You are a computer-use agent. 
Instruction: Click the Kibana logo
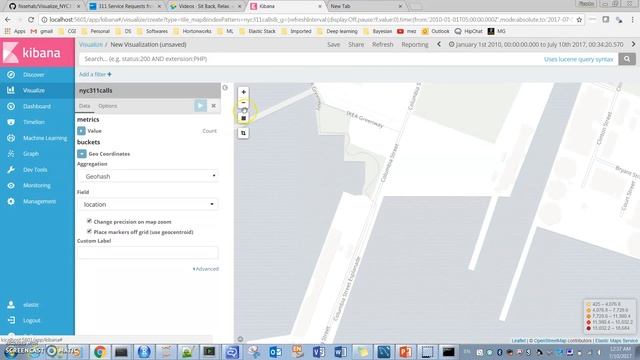coord(37,53)
